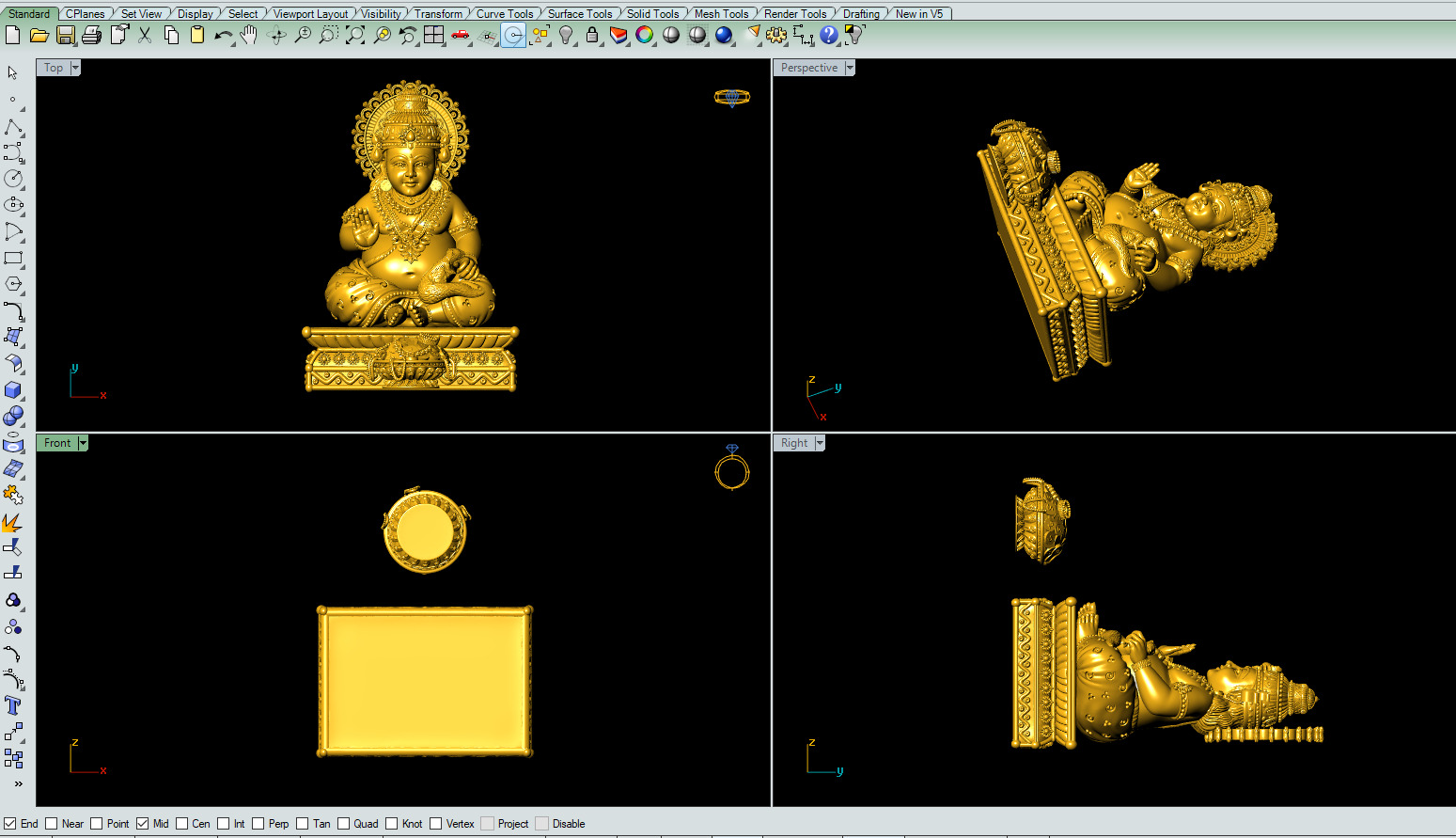This screenshot has height=838, width=1456.
Task: Open Options with the gear icon
Action: [x=775, y=35]
